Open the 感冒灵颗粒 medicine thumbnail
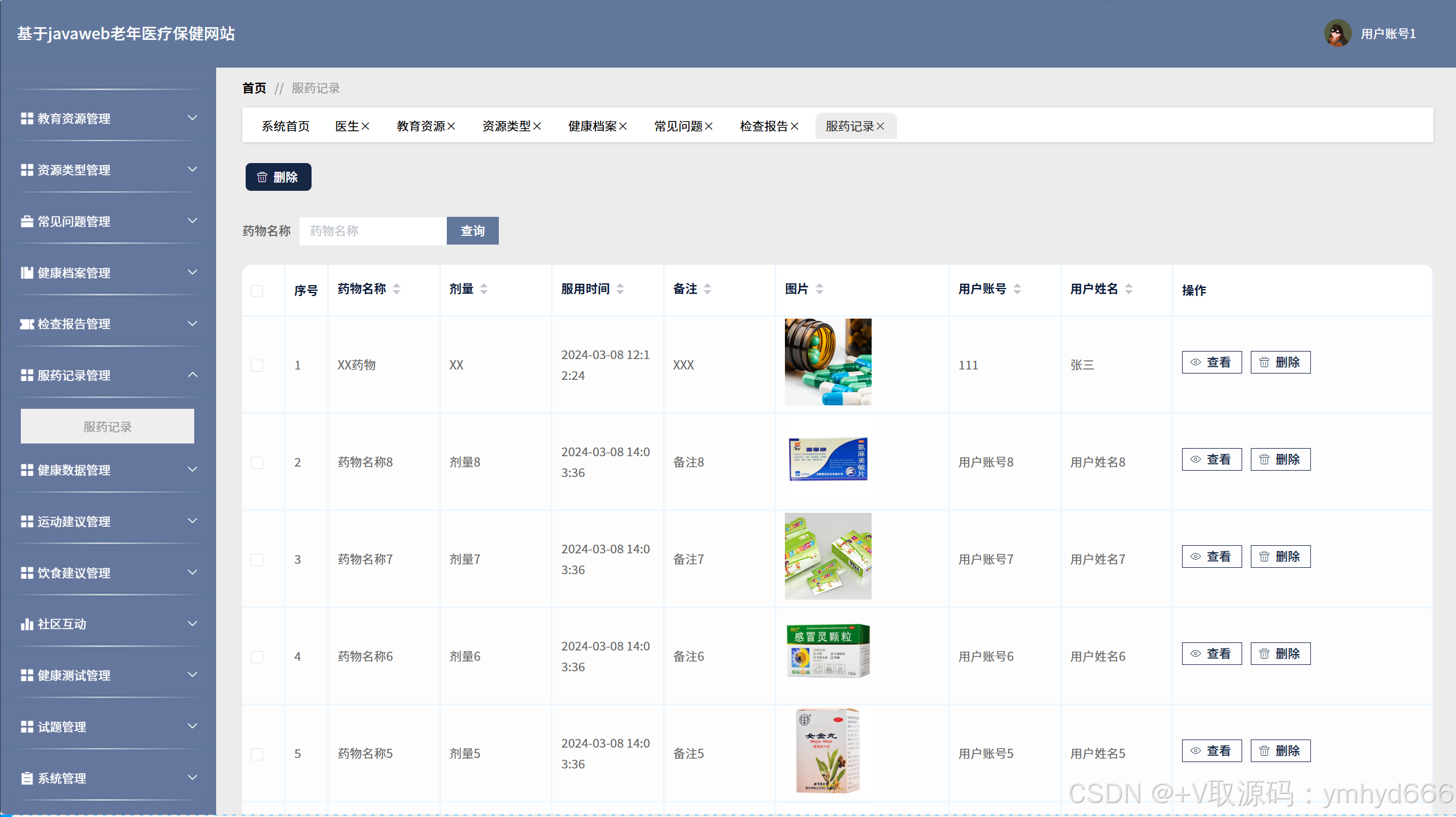 point(828,652)
